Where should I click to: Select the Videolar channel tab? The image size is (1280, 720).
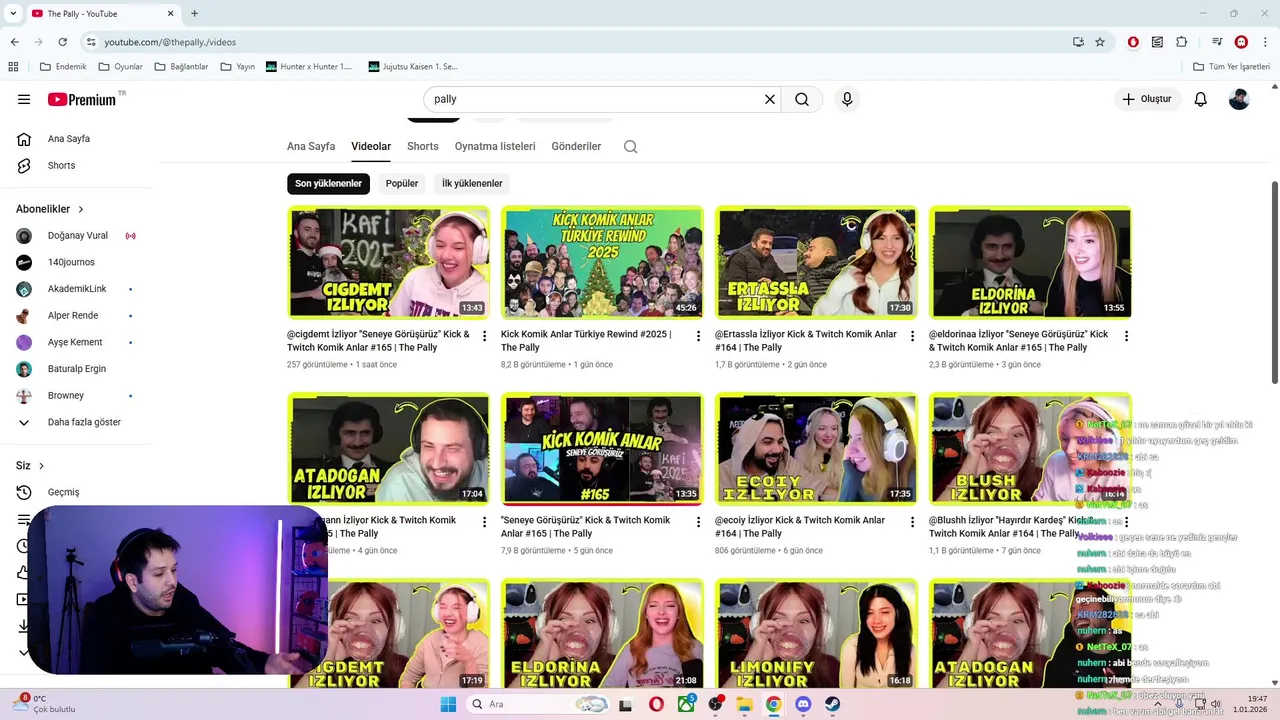pyautogui.click(x=371, y=146)
